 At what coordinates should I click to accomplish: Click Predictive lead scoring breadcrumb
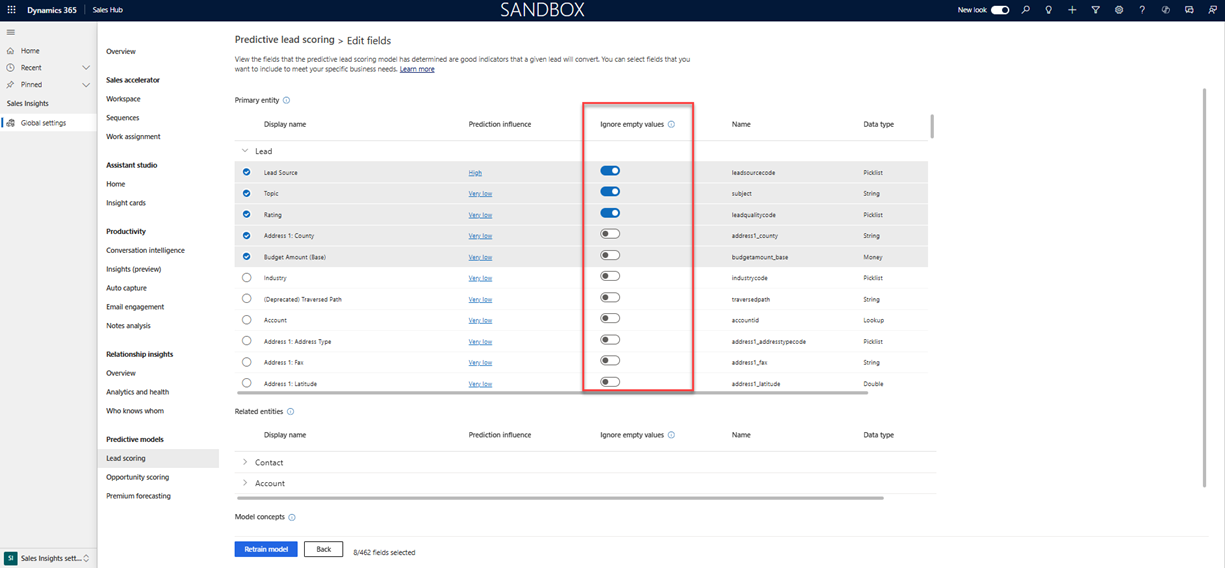pyautogui.click(x=283, y=39)
